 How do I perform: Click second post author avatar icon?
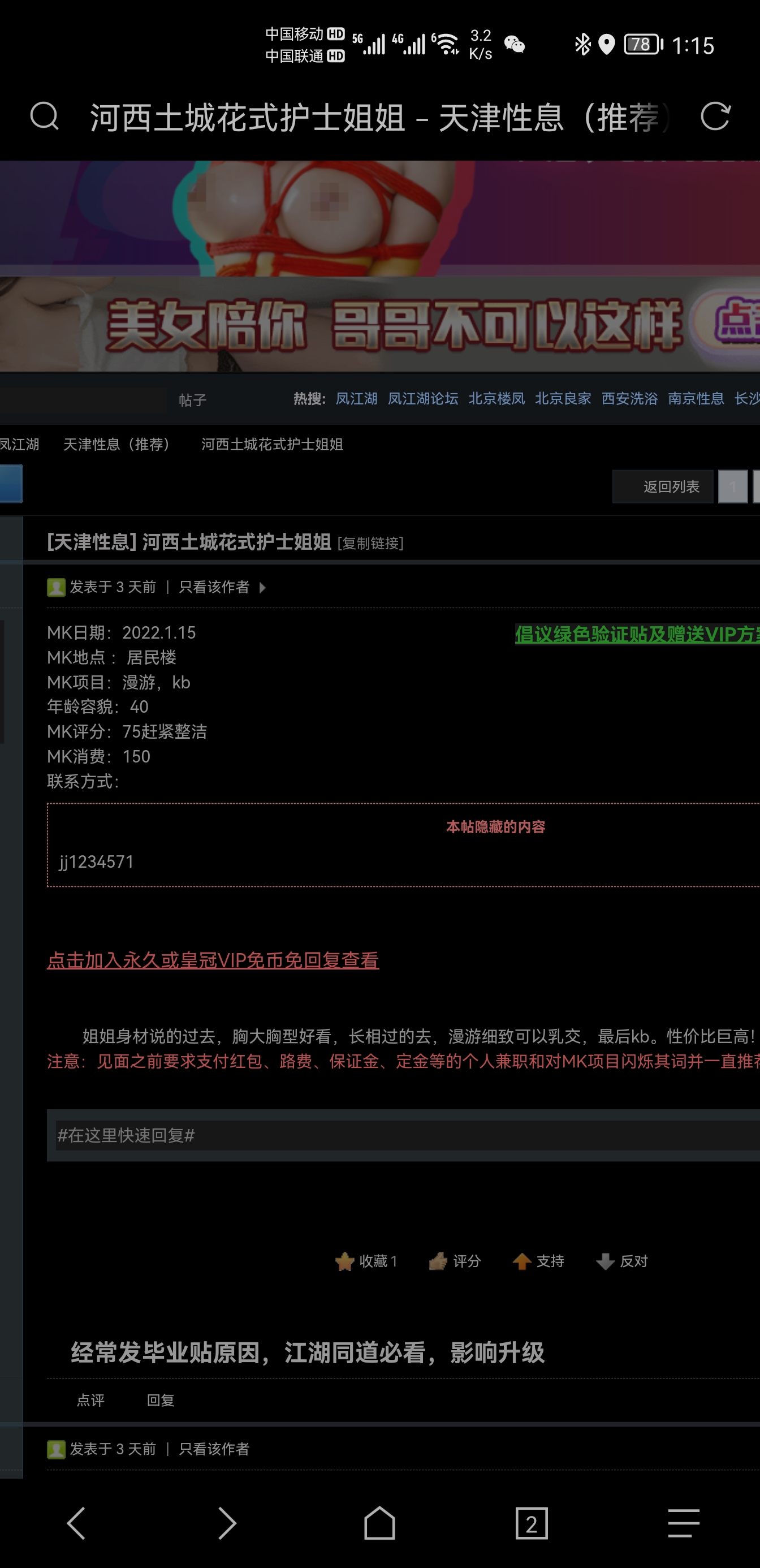click(56, 1449)
